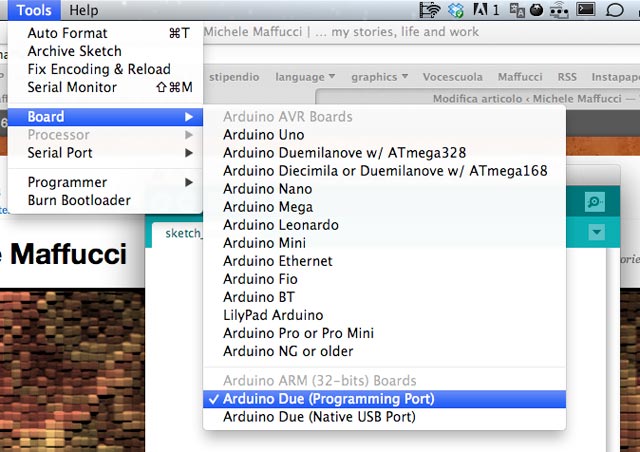The image size is (640, 452).
Task: Click the language translation menu bar icon
Action: pyautogui.click(x=517, y=10)
